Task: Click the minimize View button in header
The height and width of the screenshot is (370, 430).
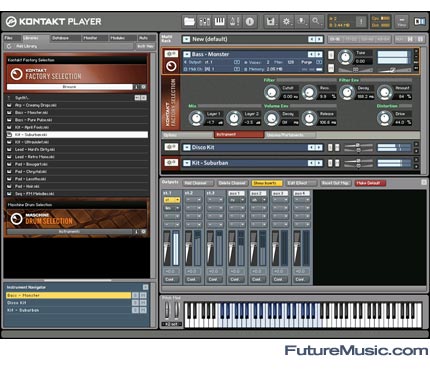Action: coord(402,22)
